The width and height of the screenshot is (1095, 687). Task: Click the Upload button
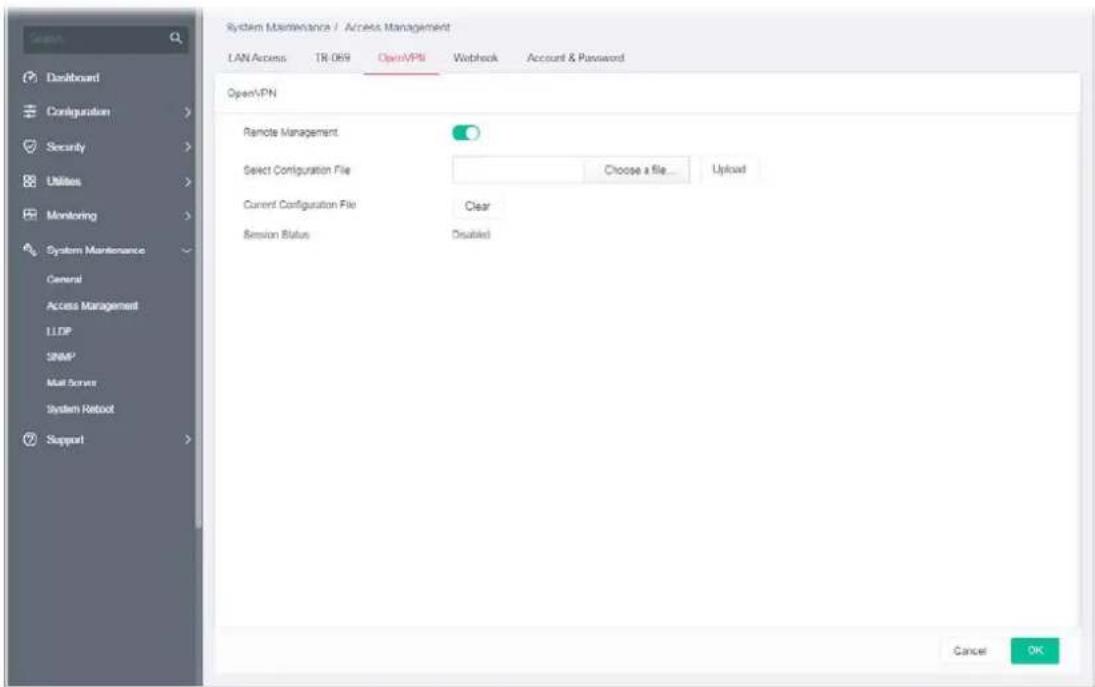pyautogui.click(x=729, y=169)
